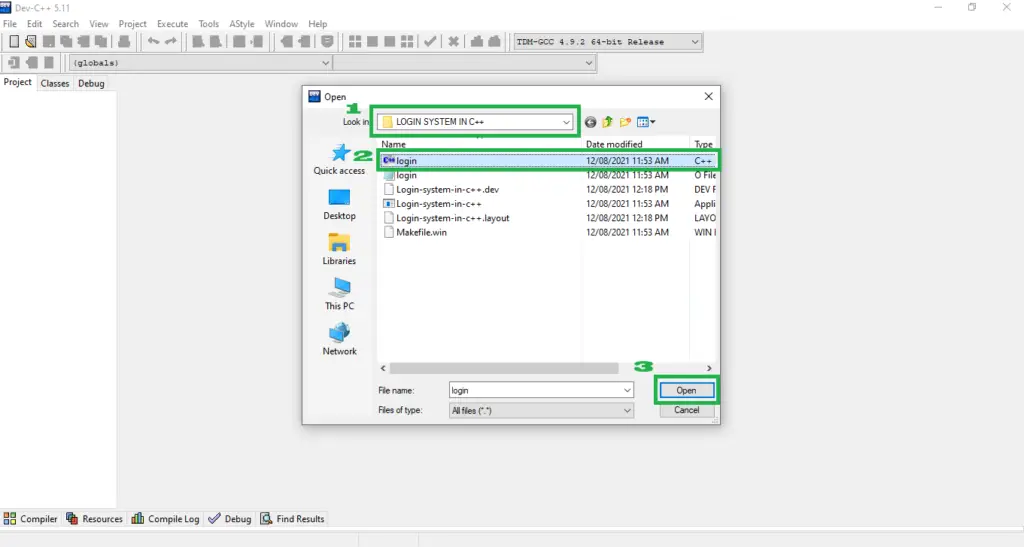Expand the Look in folder dropdown
Viewport: 1024px width, 547px height.
[567, 122]
